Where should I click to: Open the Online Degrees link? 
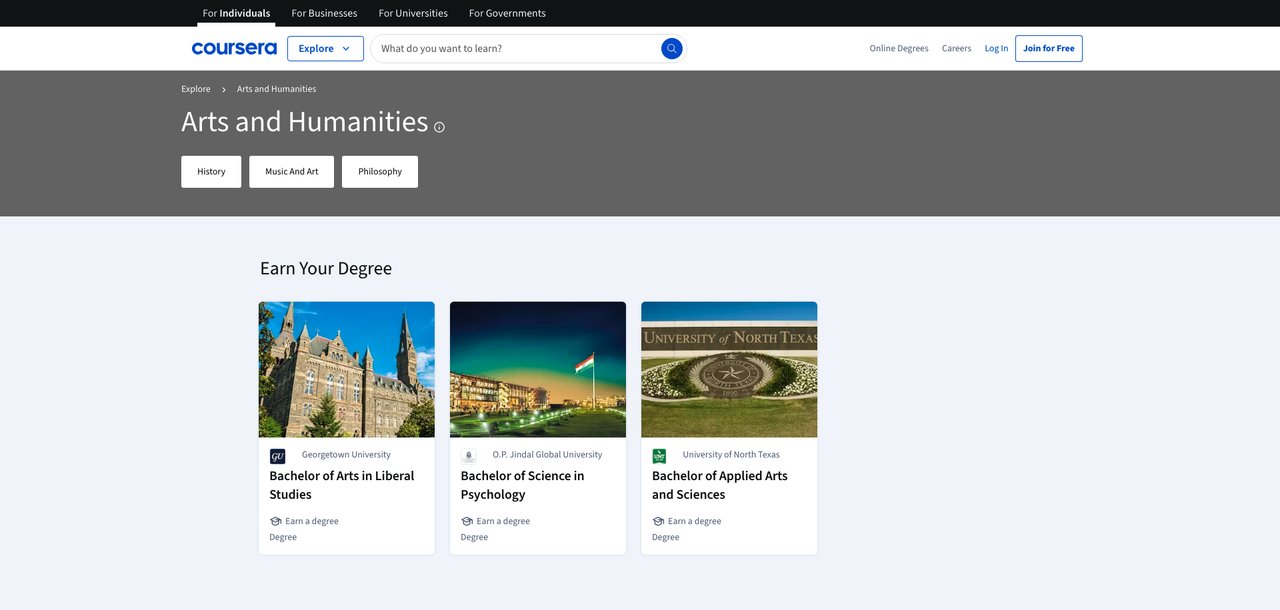point(899,48)
